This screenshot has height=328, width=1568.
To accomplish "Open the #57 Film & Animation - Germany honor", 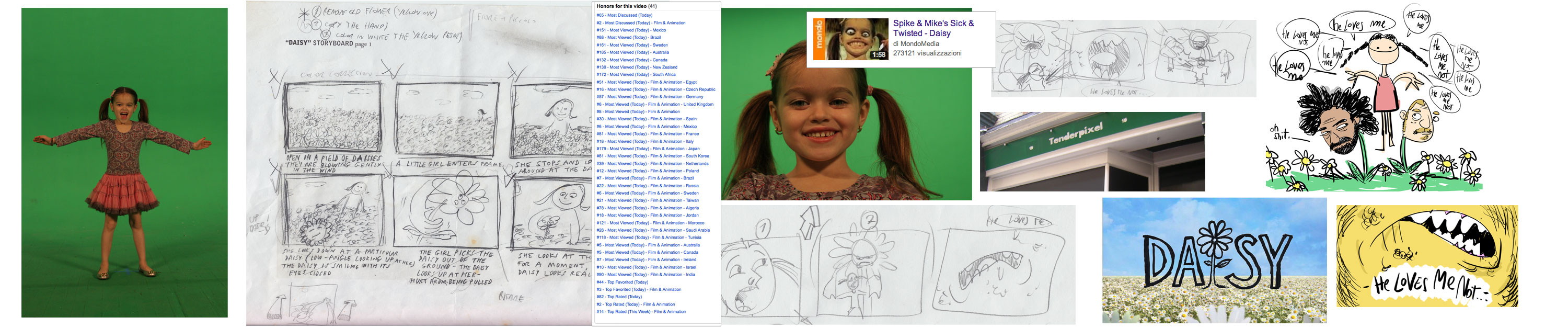I will click(650, 96).
